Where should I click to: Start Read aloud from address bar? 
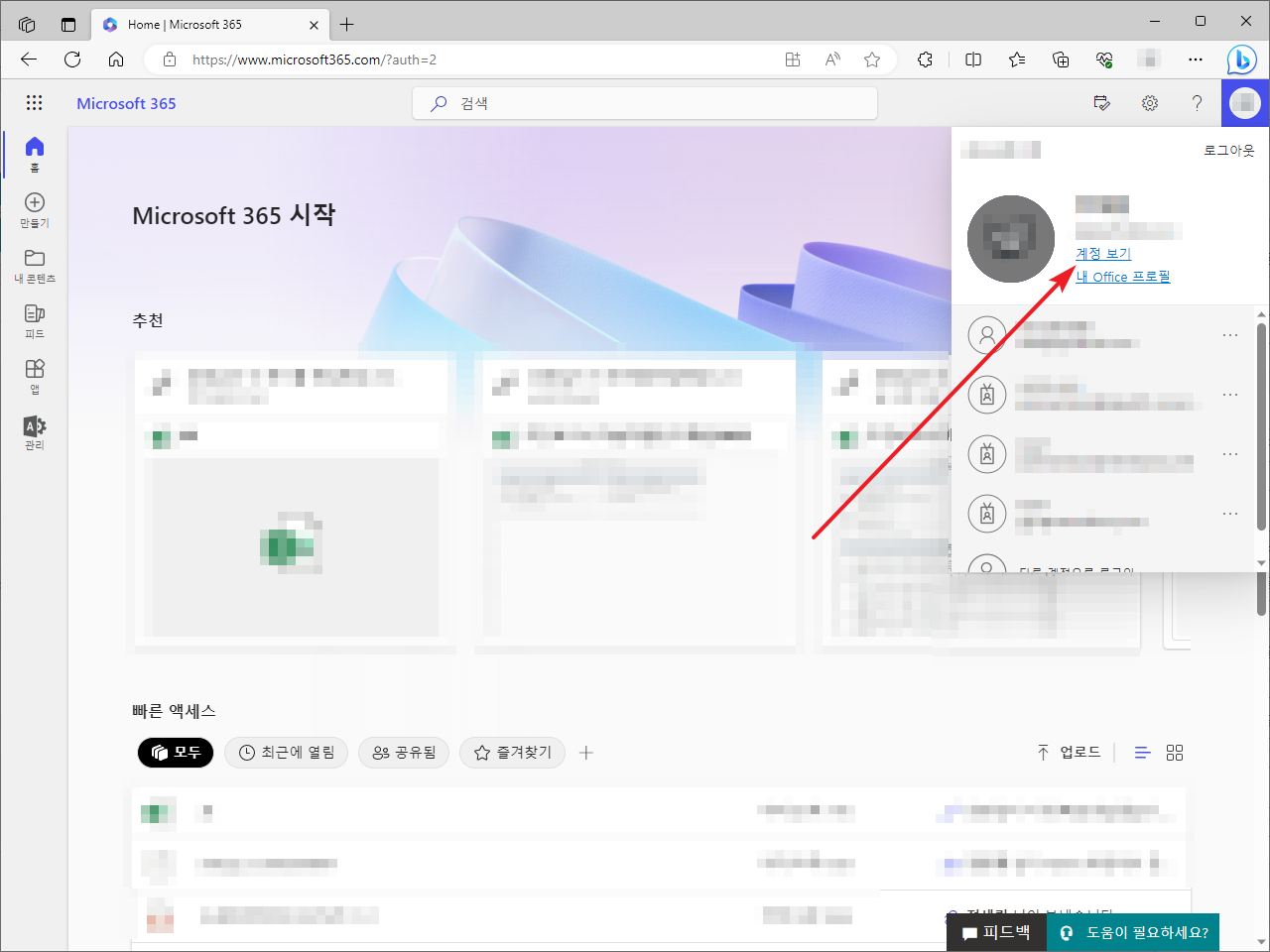coord(832,59)
